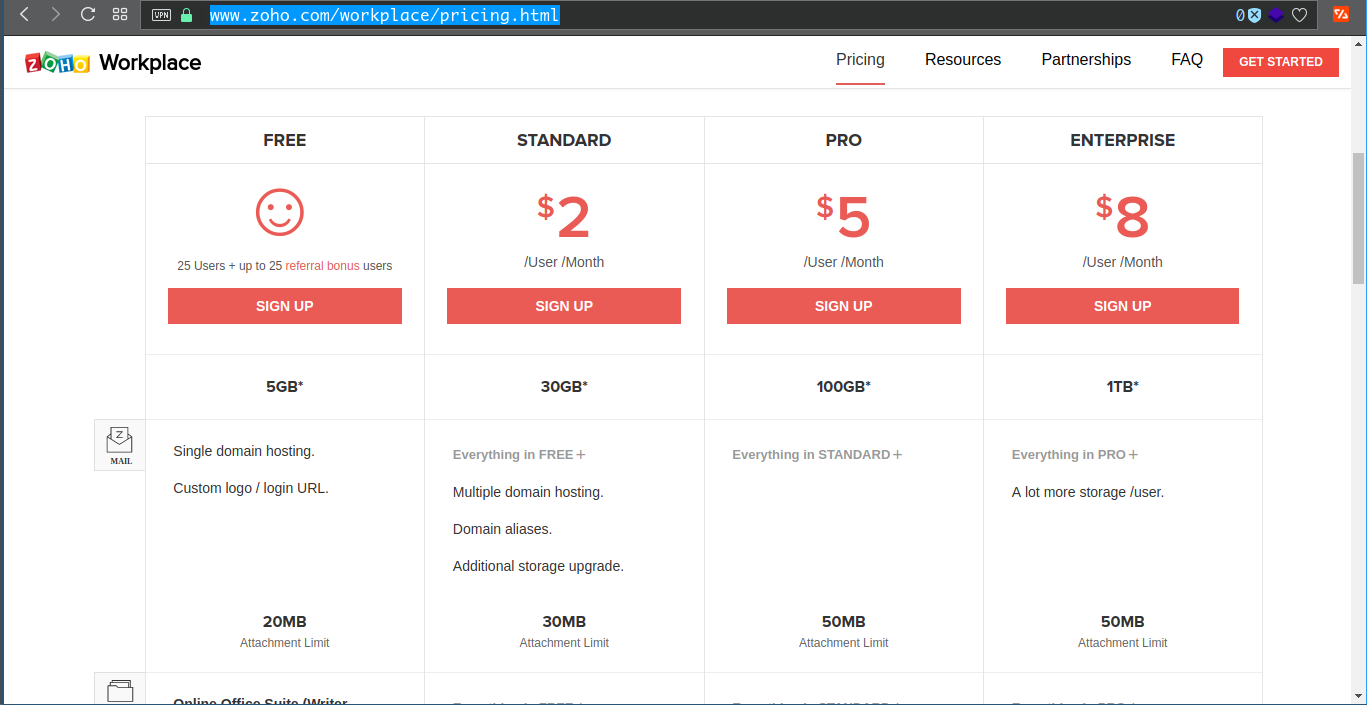The width and height of the screenshot is (1367, 705).
Task: Click the ENTERPRISE column heading
Action: (x=1123, y=140)
